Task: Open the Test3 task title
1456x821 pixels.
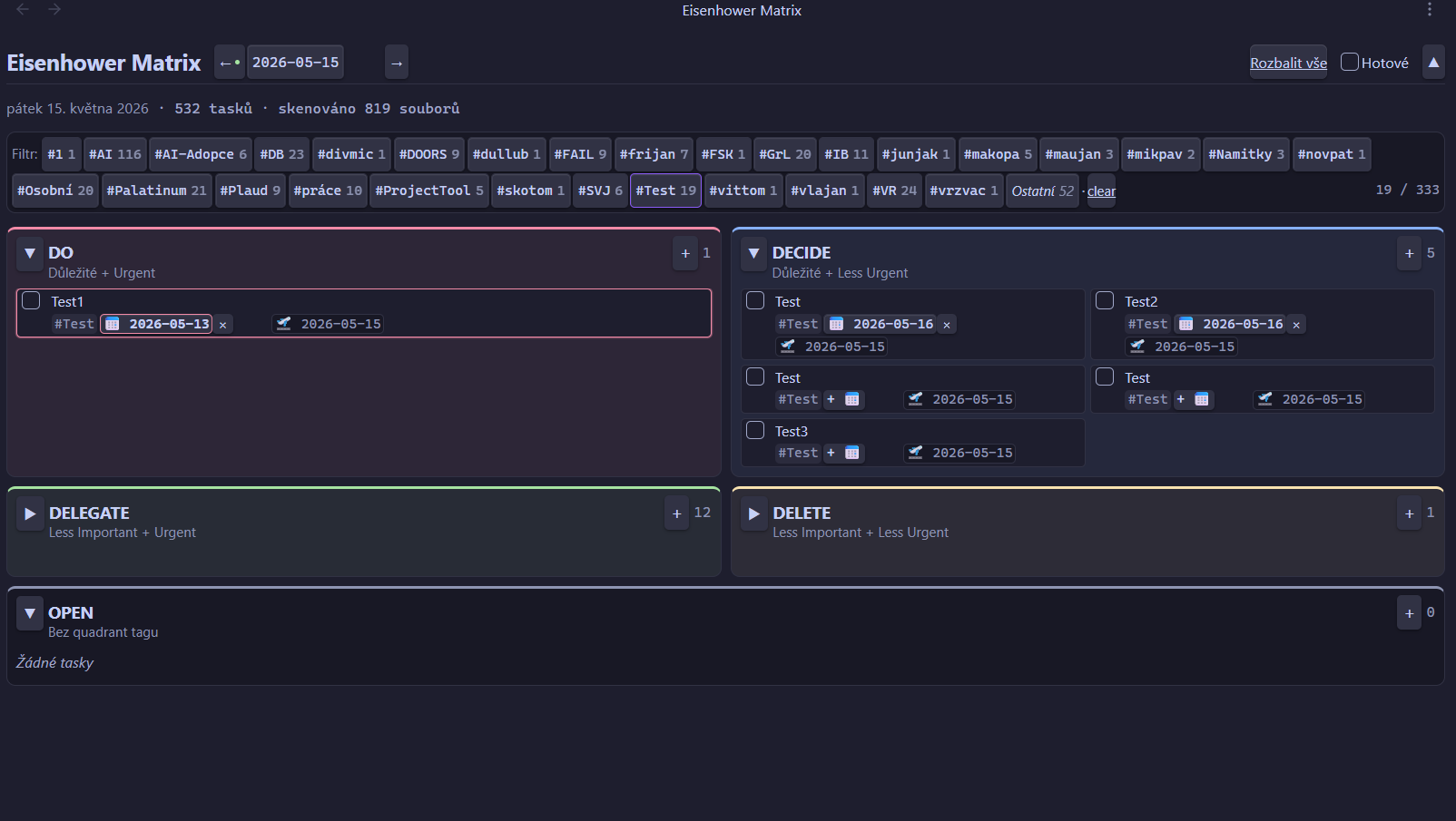Action: coord(791,431)
